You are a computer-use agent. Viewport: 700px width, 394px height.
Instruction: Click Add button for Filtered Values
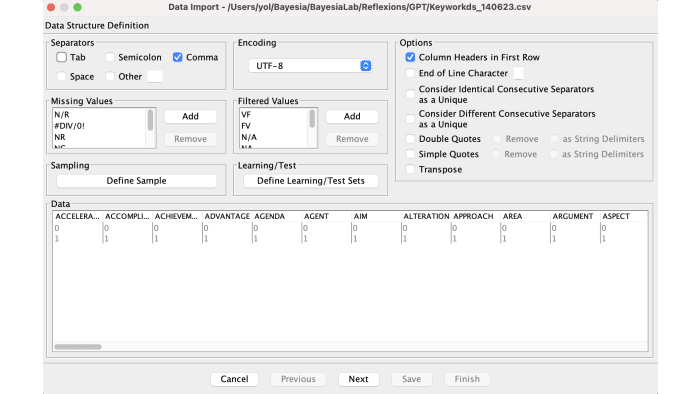tap(352, 116)
